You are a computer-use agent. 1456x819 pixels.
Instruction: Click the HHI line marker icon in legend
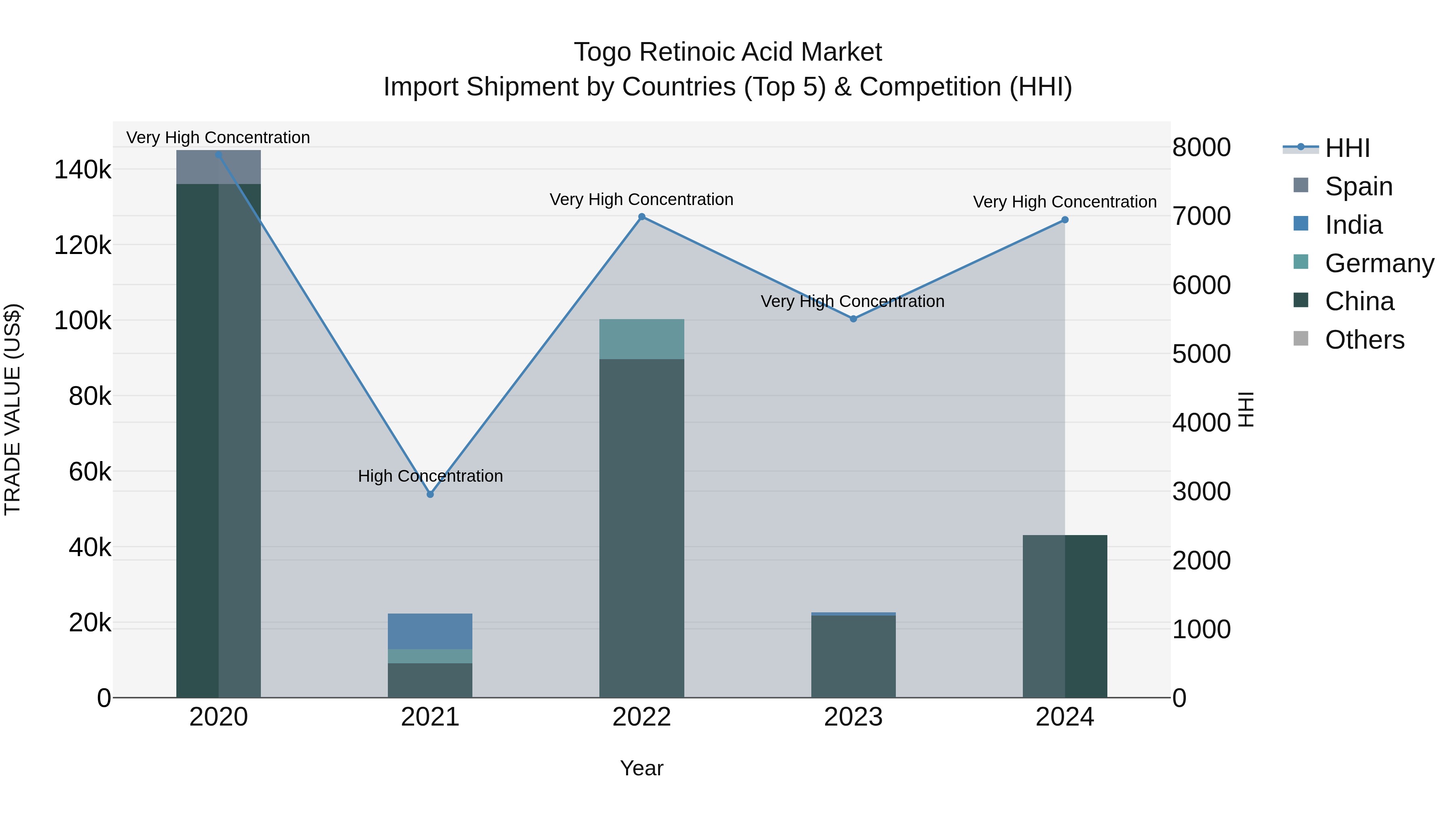click(x=1301, y=147)
